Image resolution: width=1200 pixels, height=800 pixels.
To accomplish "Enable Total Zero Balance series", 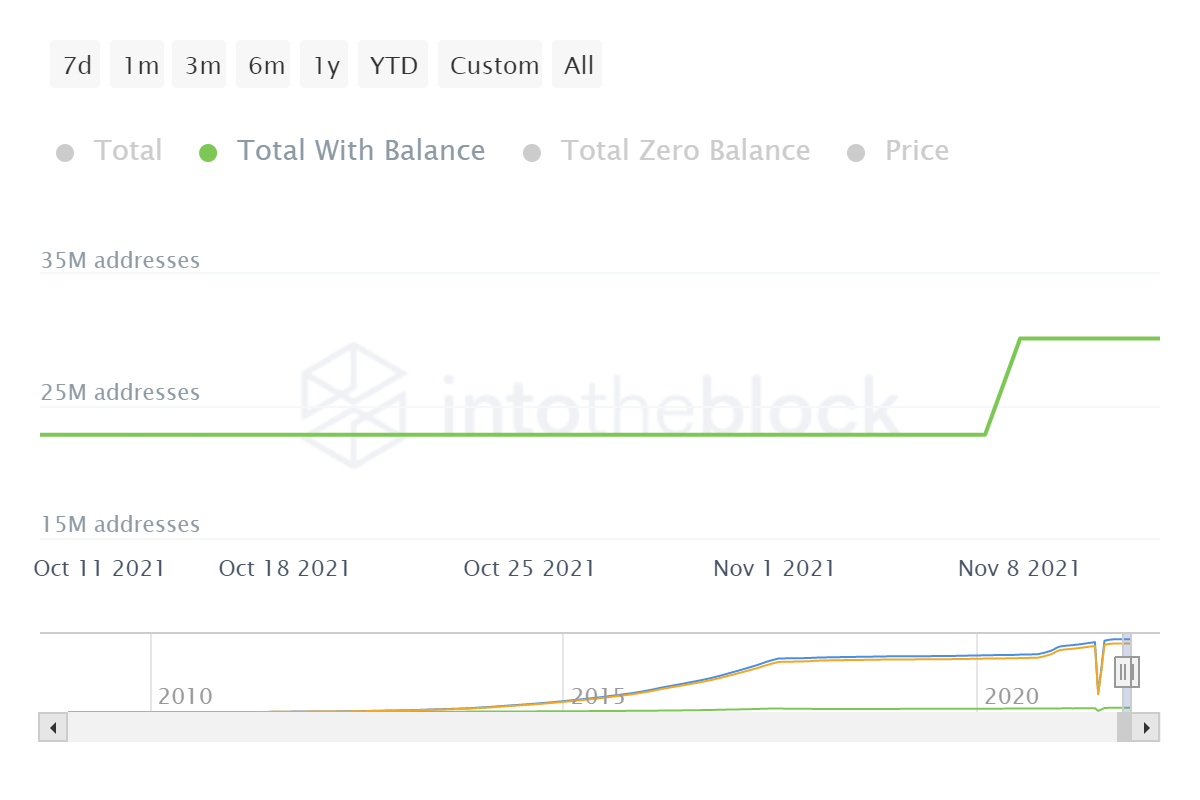I will point(685,151).
